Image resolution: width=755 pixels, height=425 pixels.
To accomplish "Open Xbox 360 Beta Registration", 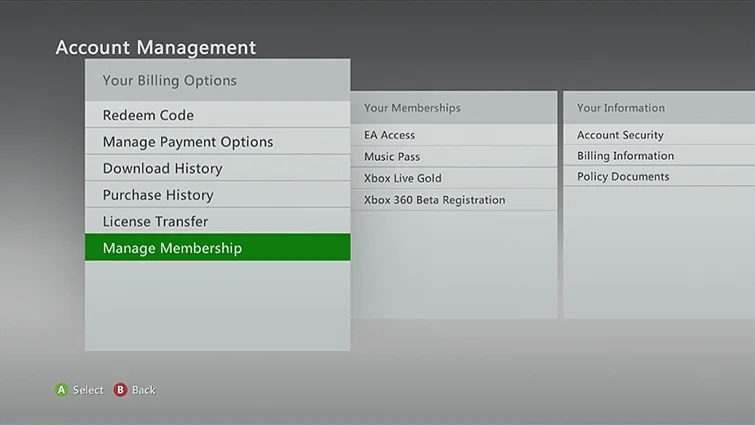I will (x=454, y=200).
